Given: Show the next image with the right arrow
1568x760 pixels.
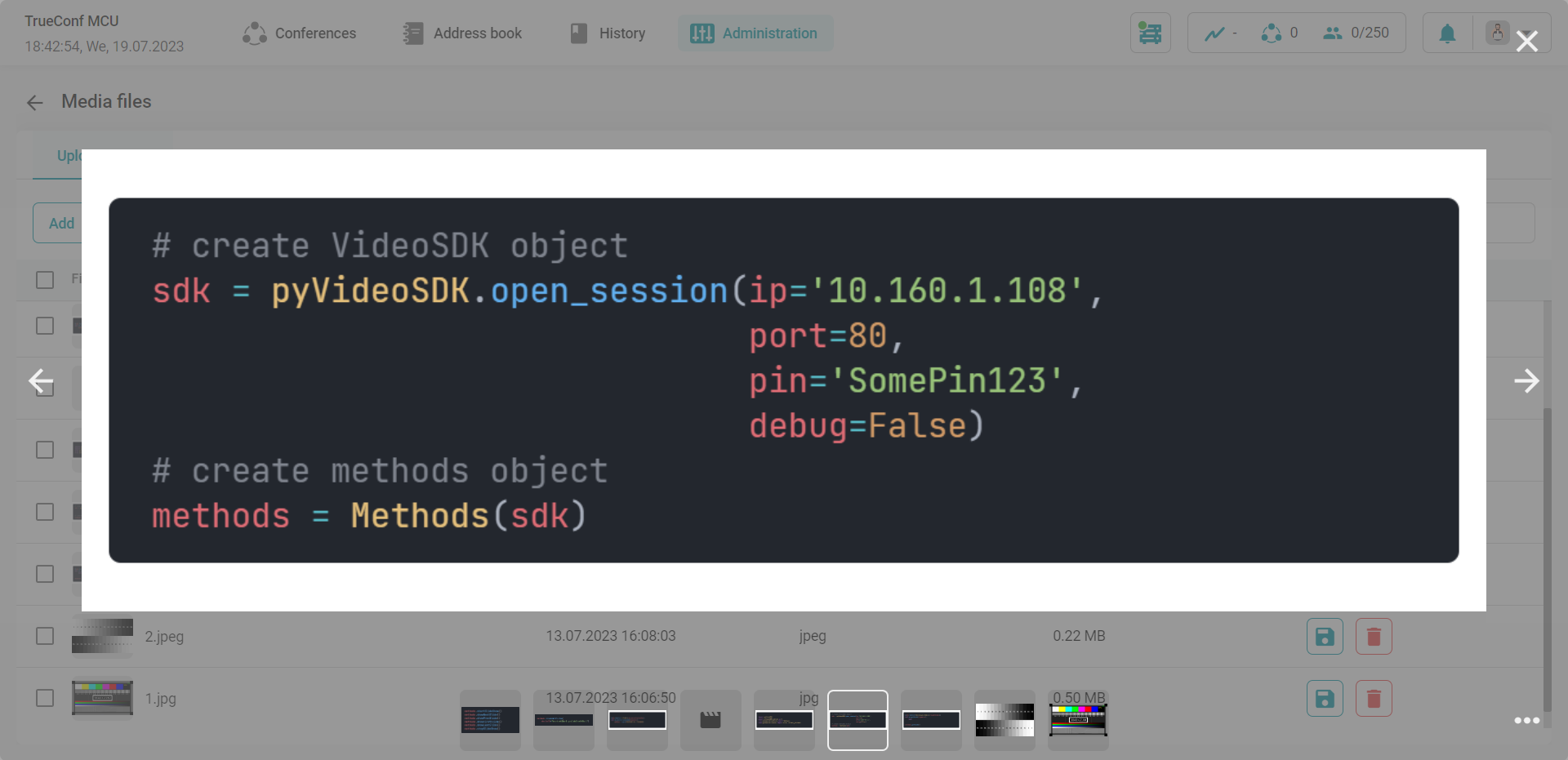Looking at the screenshot, I should pyautogui.click(x=1526, y=381).
